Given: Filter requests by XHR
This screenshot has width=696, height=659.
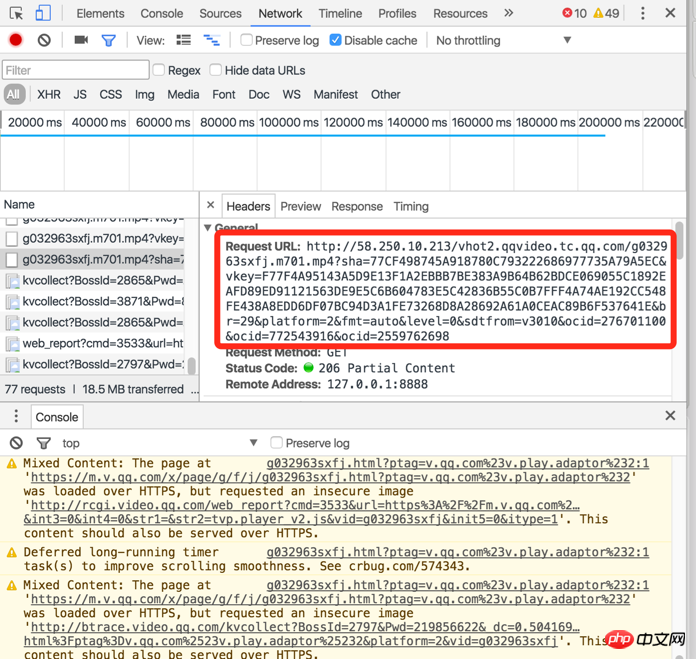Looking at the screenshot, I should click(49, 95).
